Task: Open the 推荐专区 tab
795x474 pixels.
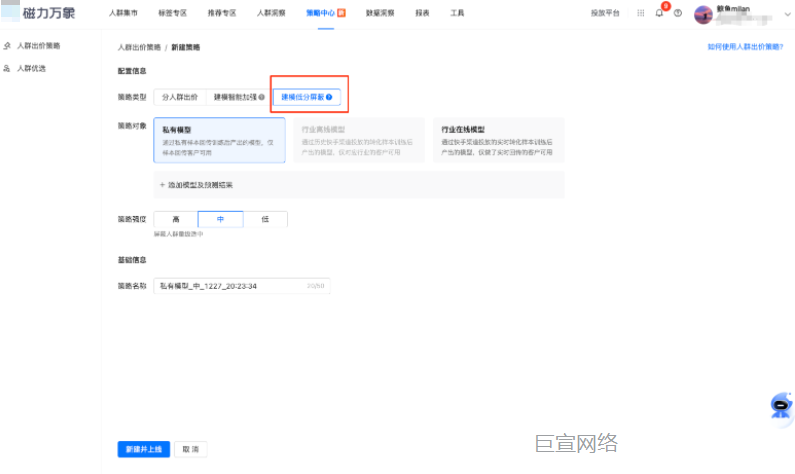Action: tap(222, 13)
